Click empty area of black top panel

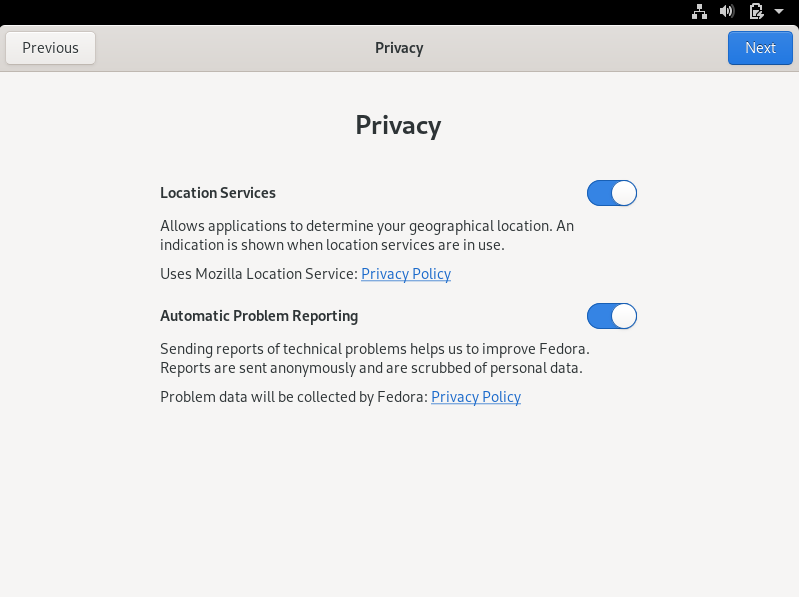(331, 11)
